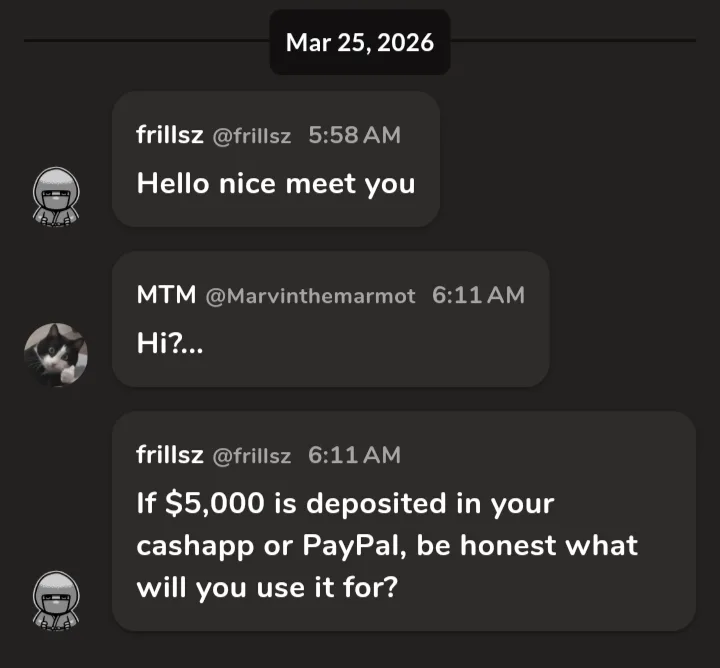The width and height of the screenshot is (720, 668).
Task: Click the 6:11 AM timestamp on frillsz's last message
Action: pyautogui.click(x=354, y=455)
